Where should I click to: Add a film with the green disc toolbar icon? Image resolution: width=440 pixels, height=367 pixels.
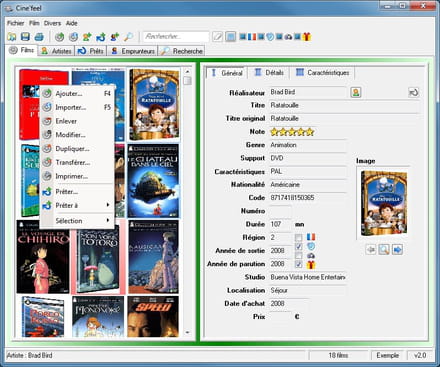[x=60, y=37]
